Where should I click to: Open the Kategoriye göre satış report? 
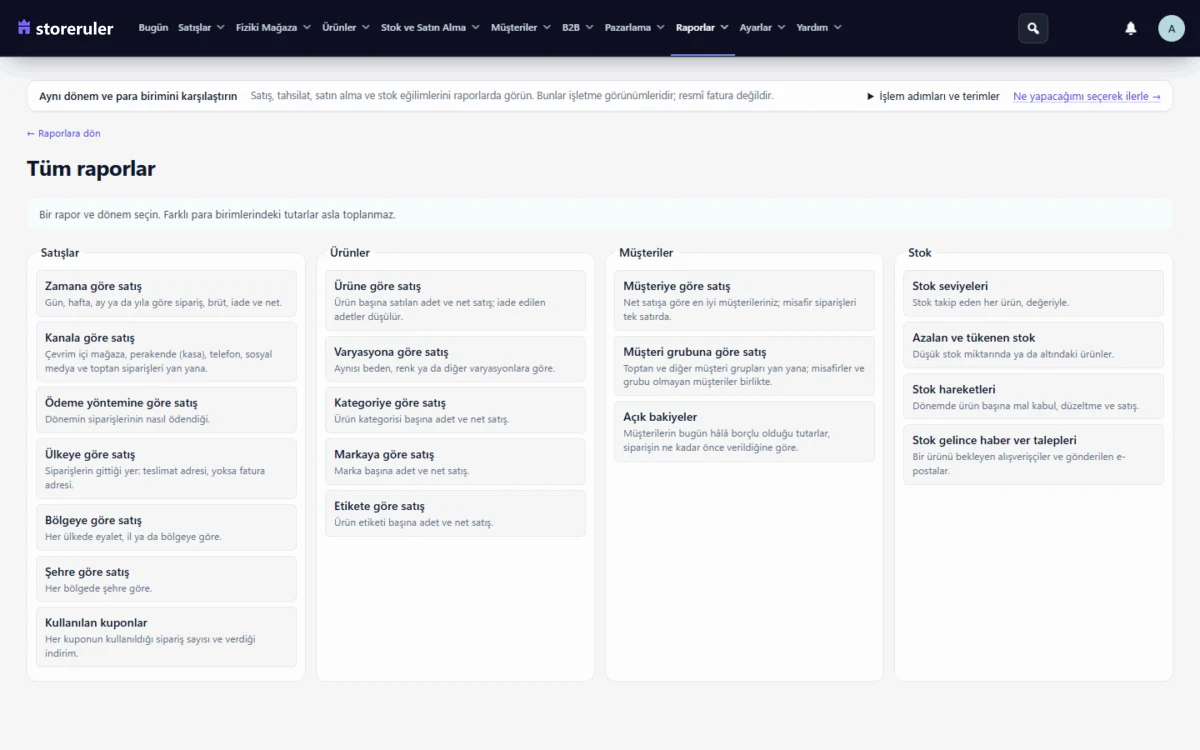[x=455, y=410]
